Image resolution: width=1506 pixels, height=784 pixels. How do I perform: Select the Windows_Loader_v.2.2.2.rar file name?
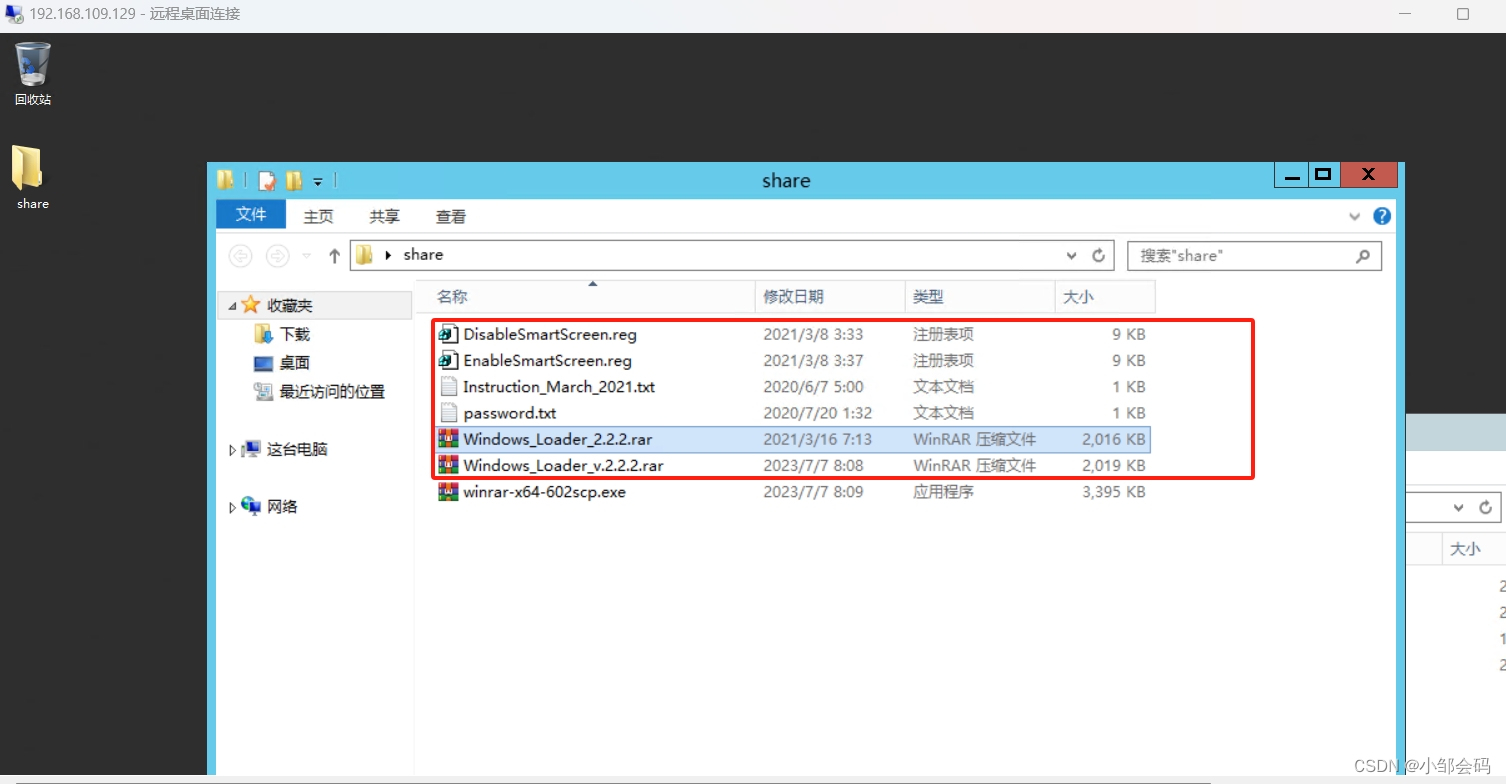563,465
